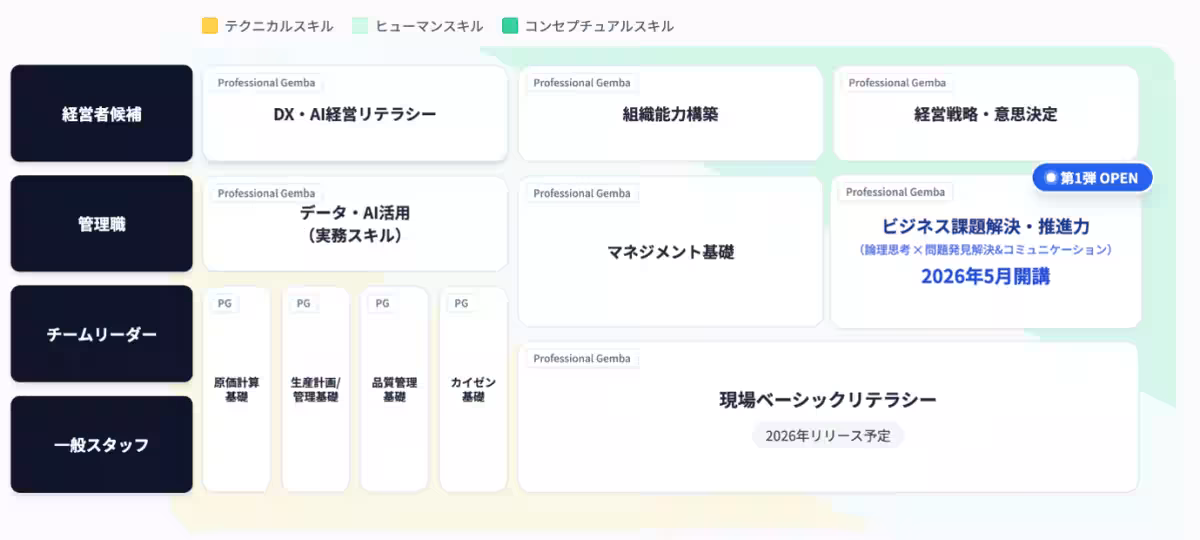Open the マネジメント基礎 course card

[x=670, y=252]
